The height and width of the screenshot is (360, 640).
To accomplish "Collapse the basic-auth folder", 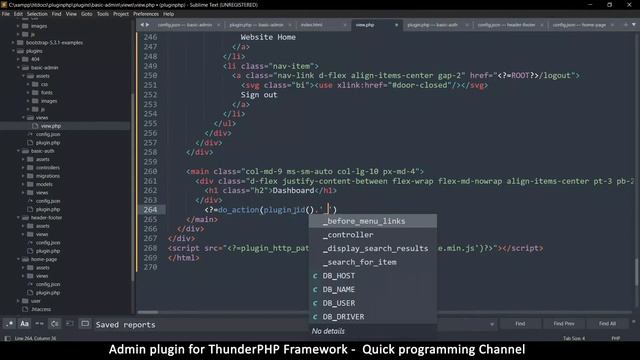I will [18, 151].
